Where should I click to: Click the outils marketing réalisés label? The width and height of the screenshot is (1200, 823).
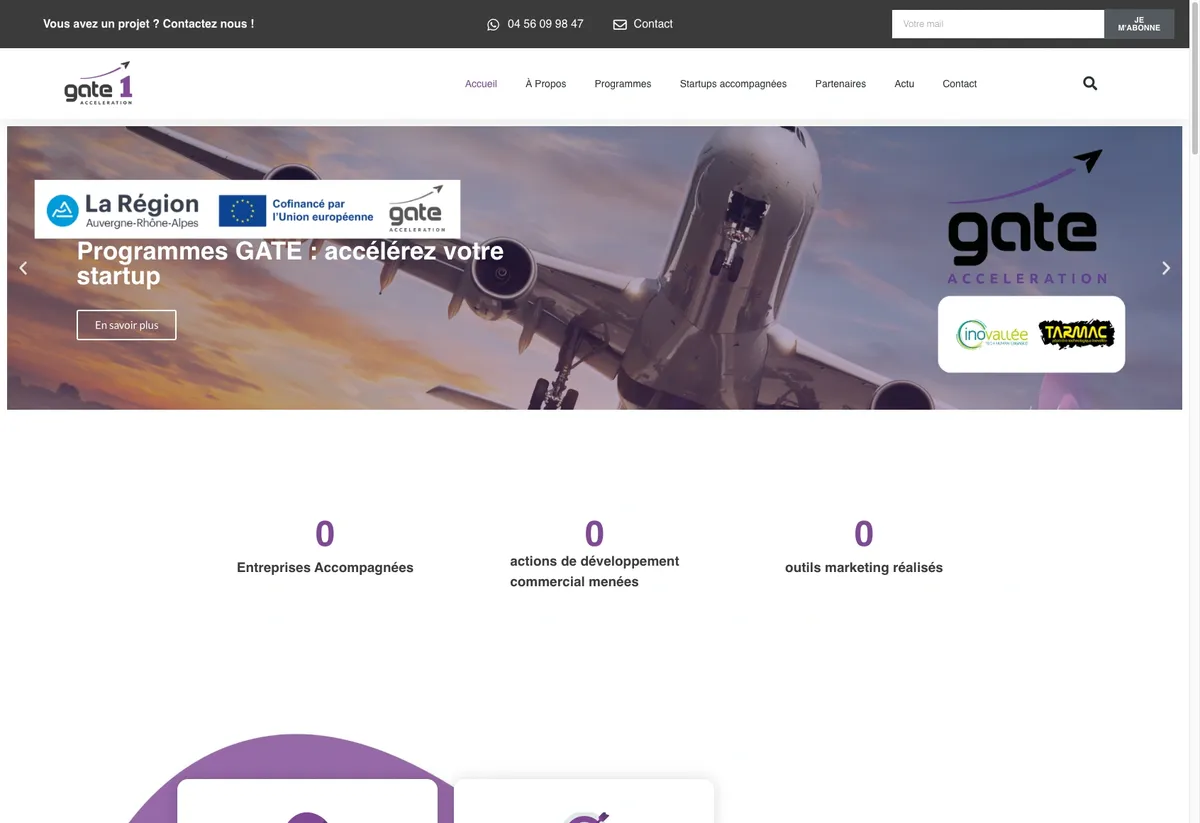[x=864, y=567]
